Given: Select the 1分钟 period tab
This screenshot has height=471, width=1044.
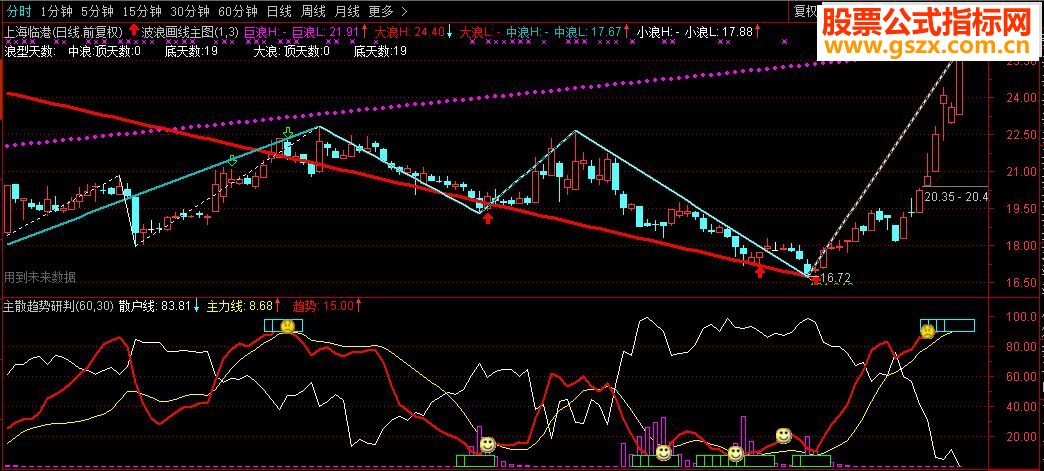Looking at the screenshot, I should [57, 11].
